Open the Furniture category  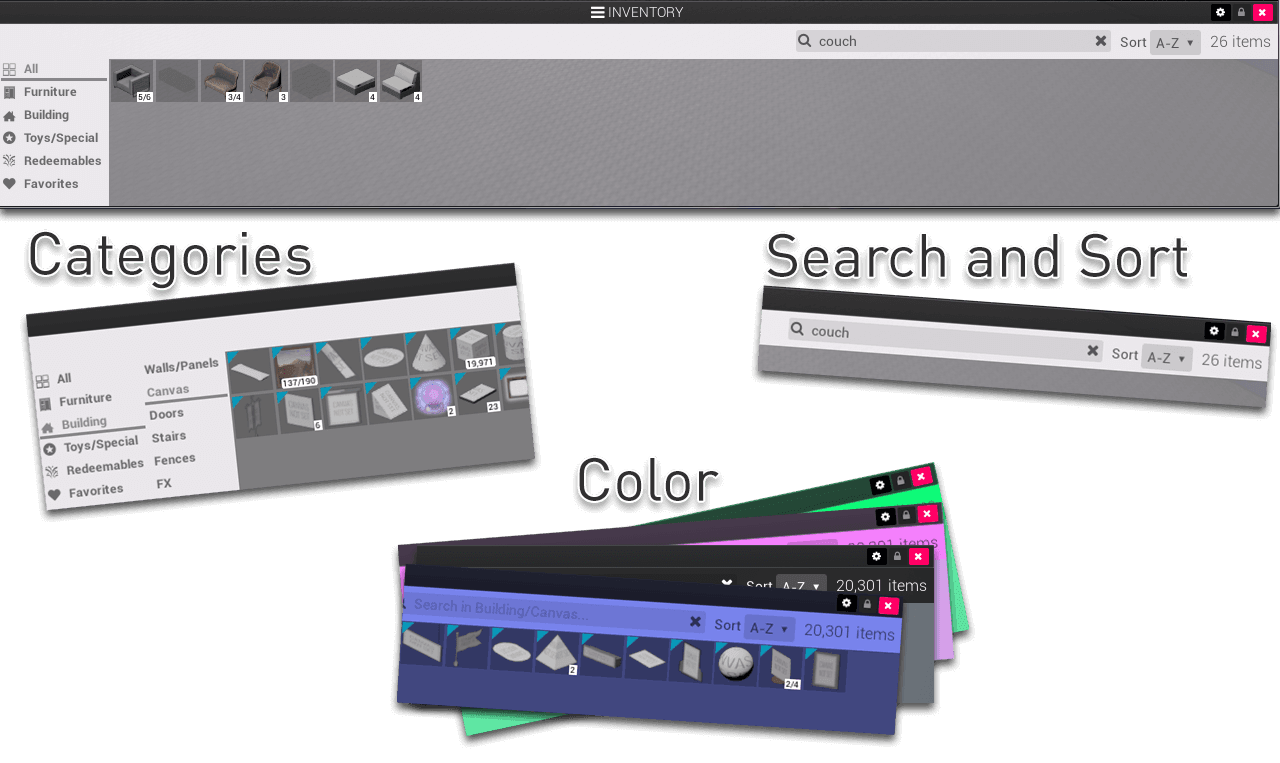50,92
